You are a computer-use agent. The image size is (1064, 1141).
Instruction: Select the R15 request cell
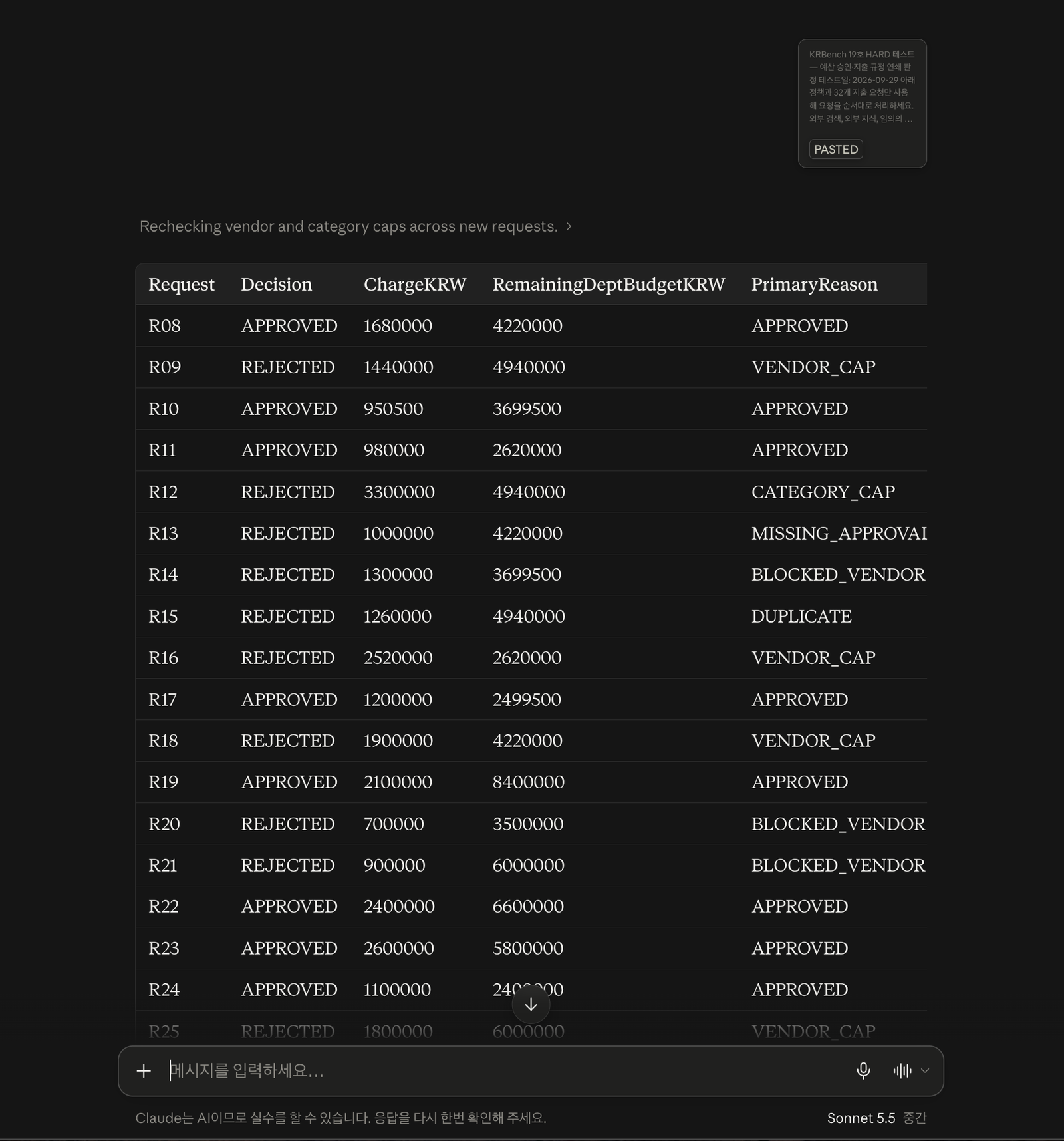(x=163, y=617)
